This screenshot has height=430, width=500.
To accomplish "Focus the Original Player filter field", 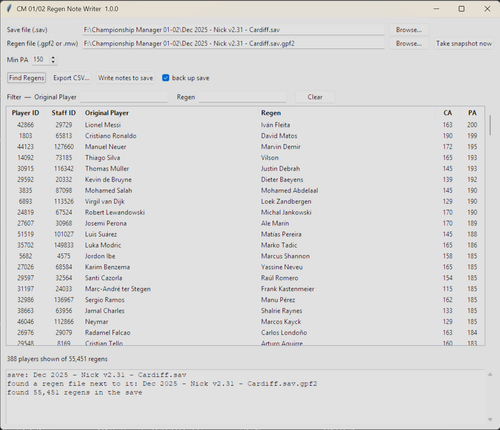I will (124, 97).
